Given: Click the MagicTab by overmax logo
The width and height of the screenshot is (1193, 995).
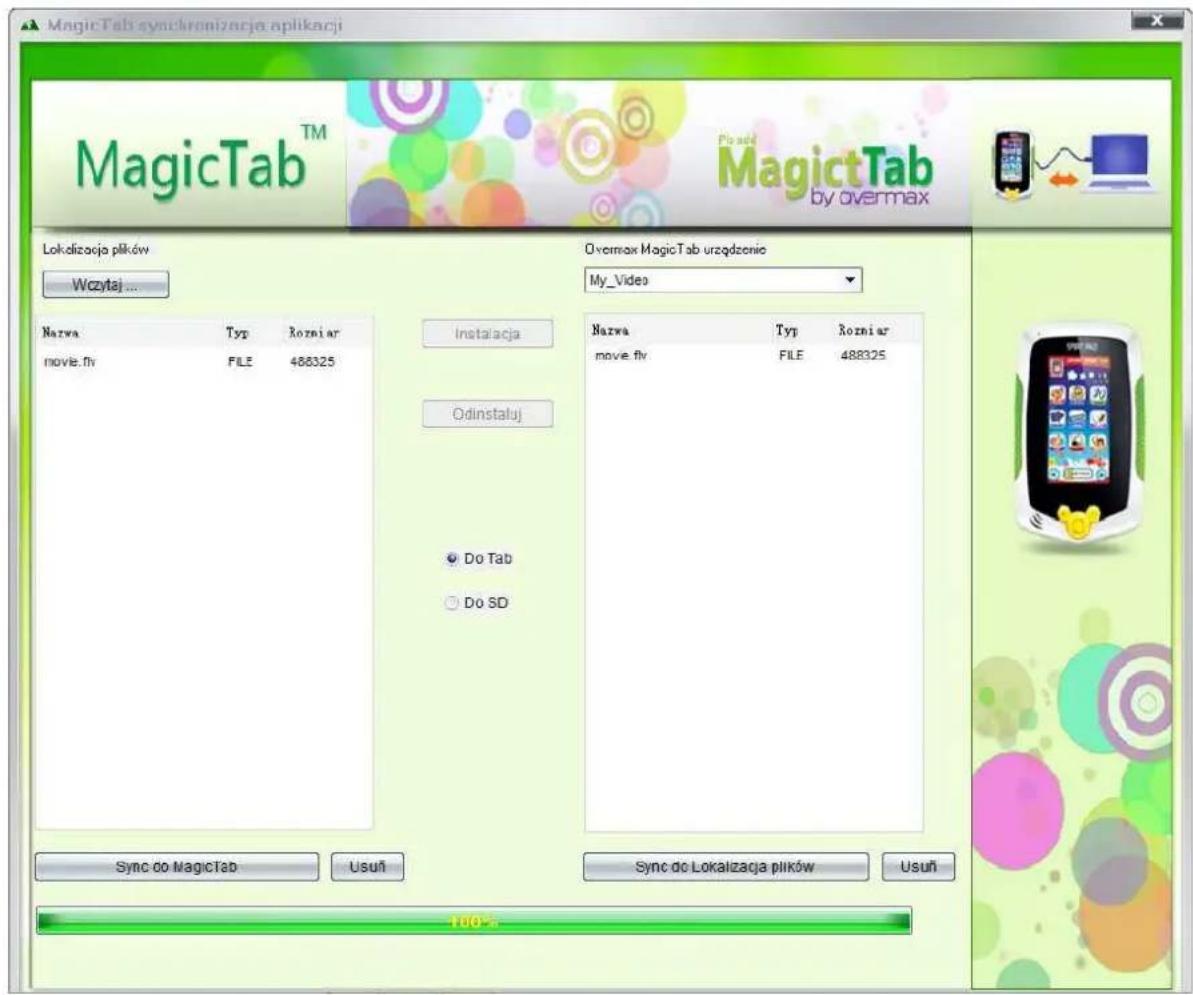Looking at the screenshot, I should pyautogui.click(x=825, y=173).
